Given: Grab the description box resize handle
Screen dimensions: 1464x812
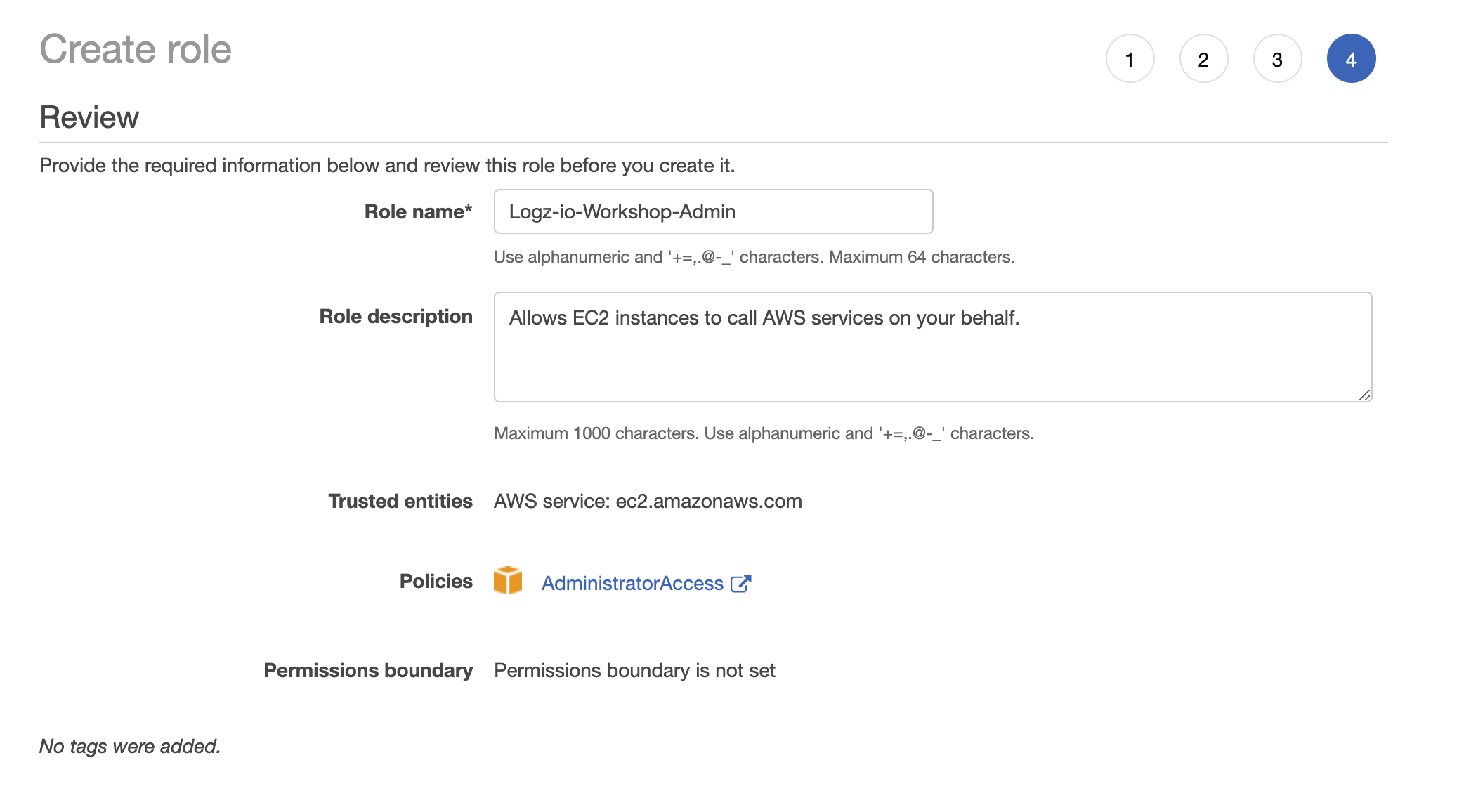Looking at the screenshot, I should [x=1364, y=395].
